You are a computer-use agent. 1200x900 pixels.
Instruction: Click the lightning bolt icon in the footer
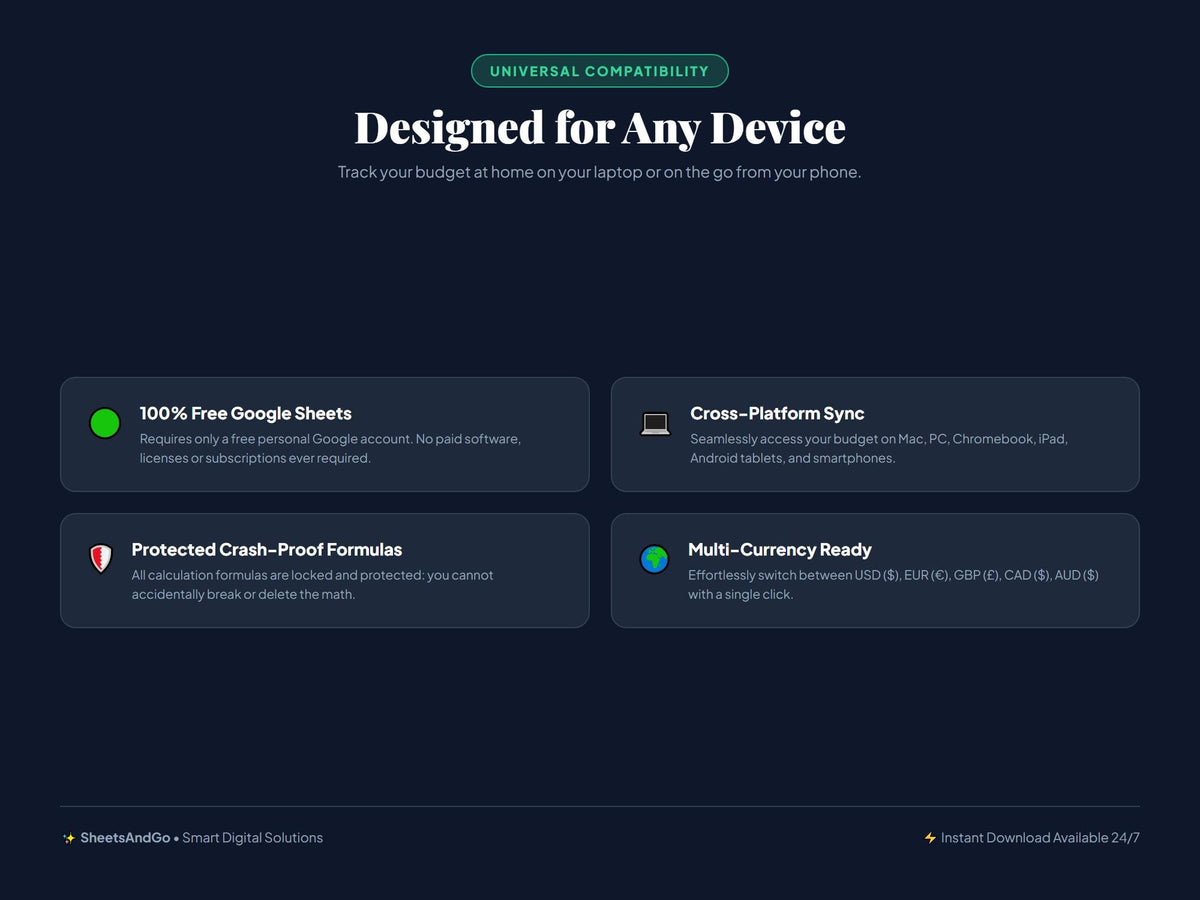pos(930,838)
